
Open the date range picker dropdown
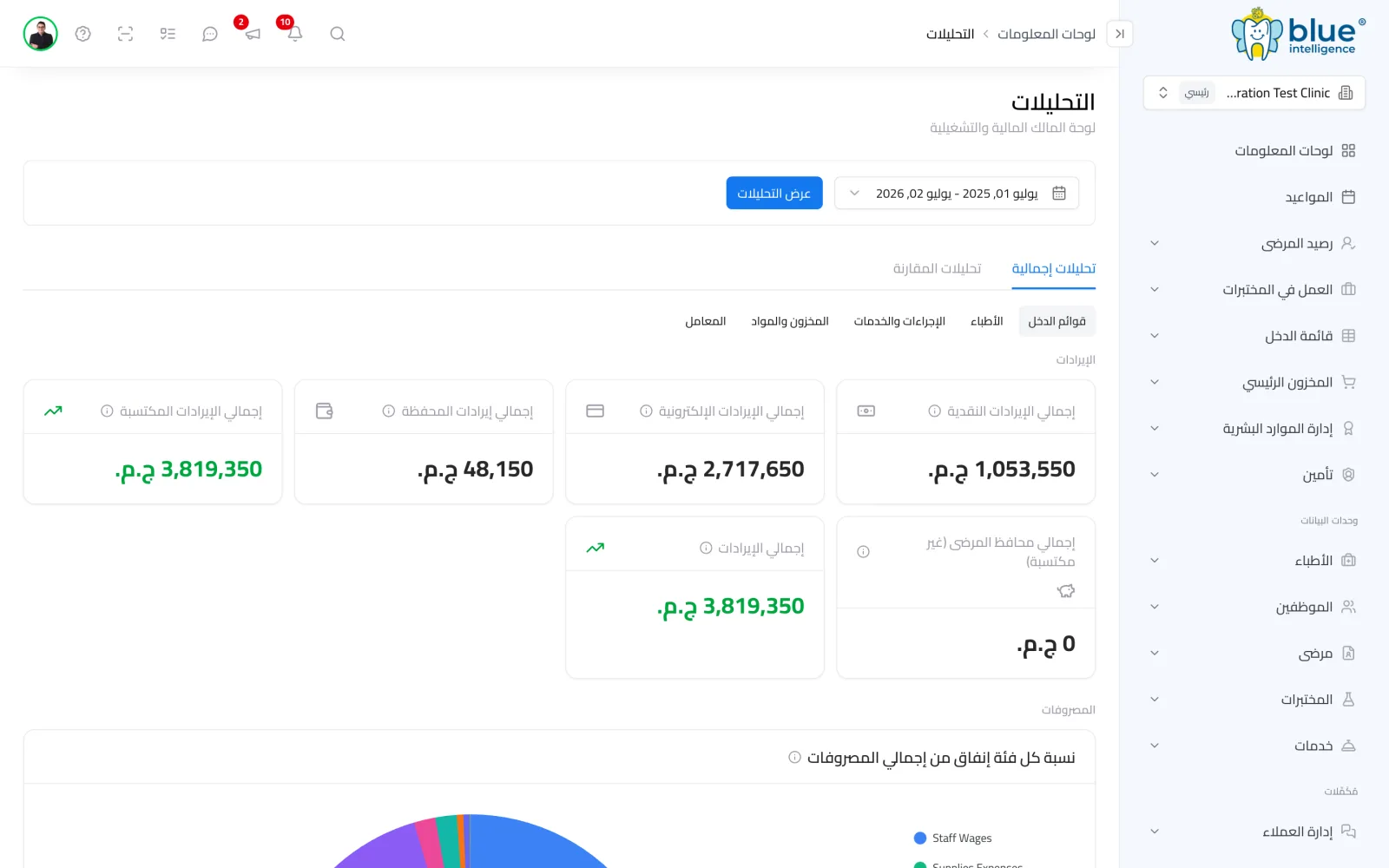[957, 194]
